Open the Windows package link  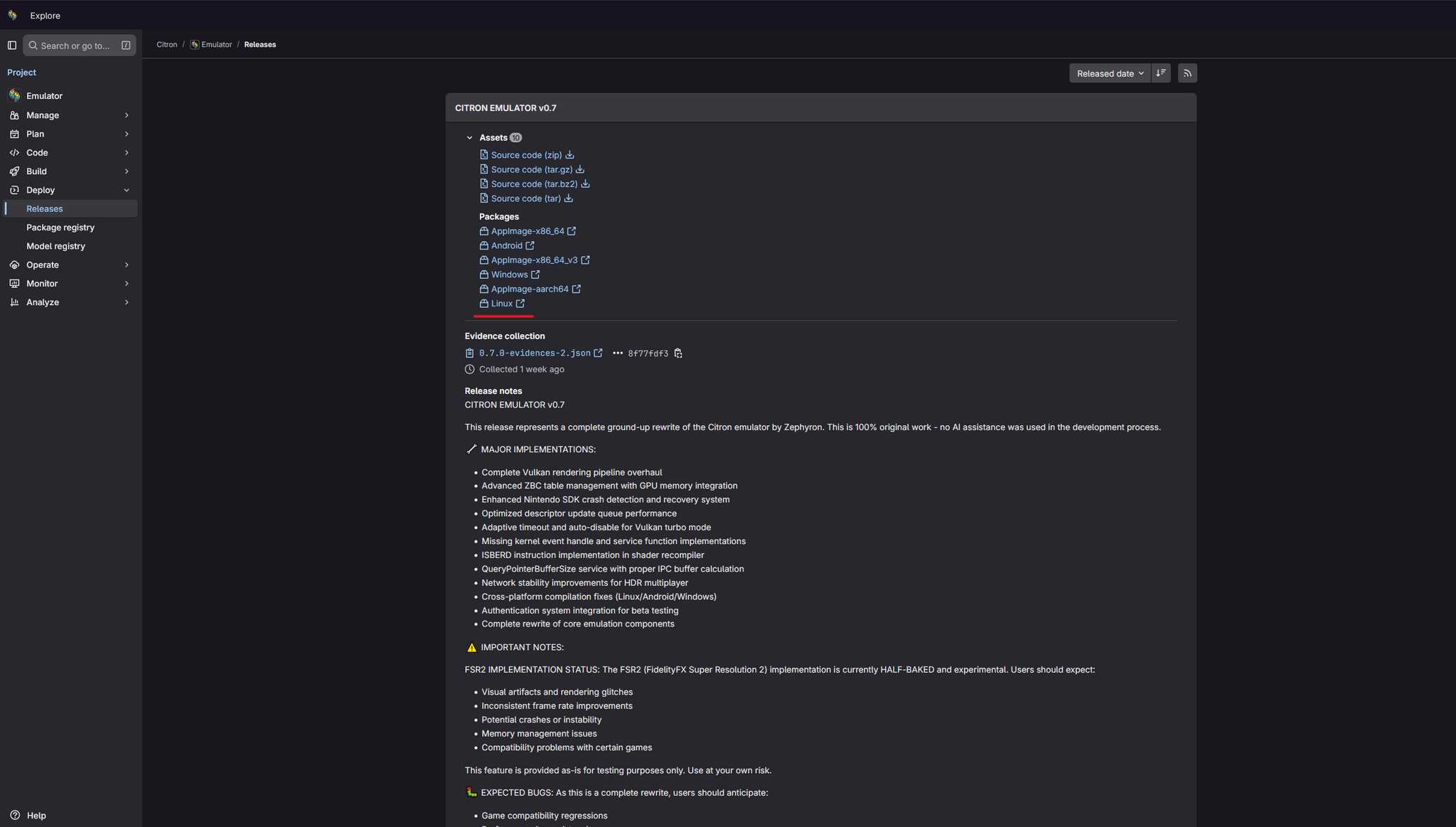point(509,274)
